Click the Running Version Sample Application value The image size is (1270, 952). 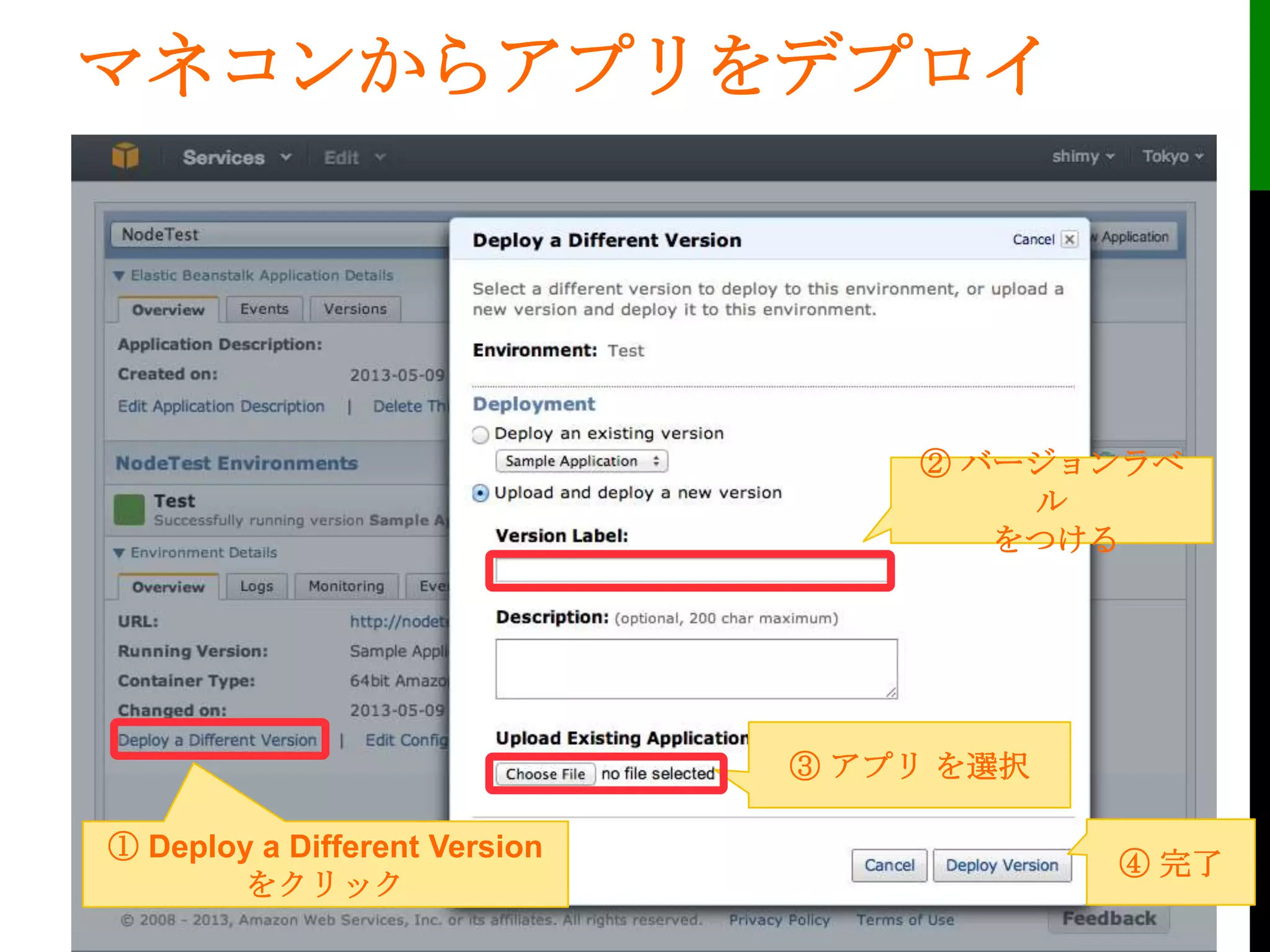click(399, 651)
